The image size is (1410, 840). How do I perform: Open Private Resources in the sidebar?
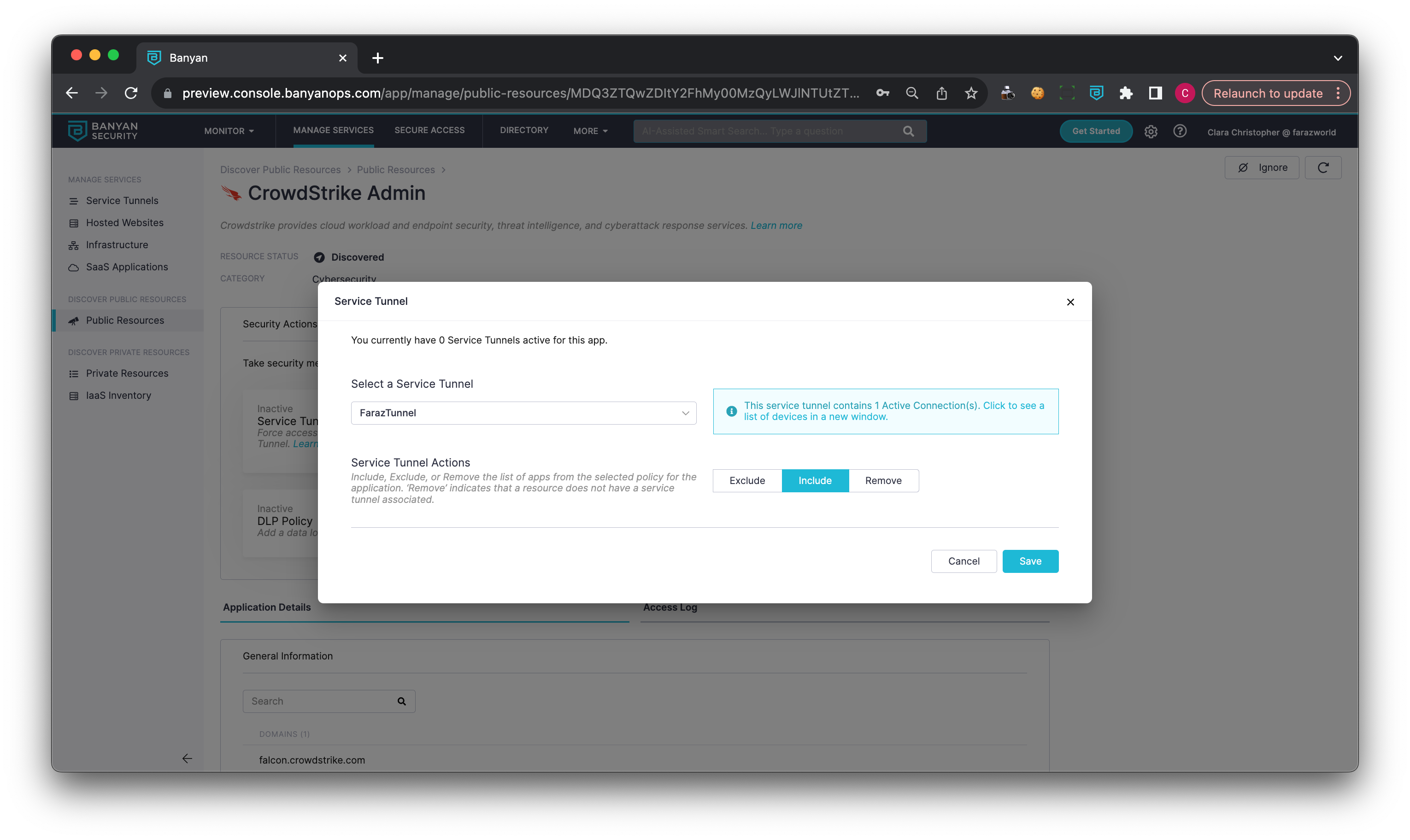coord(127,373)
